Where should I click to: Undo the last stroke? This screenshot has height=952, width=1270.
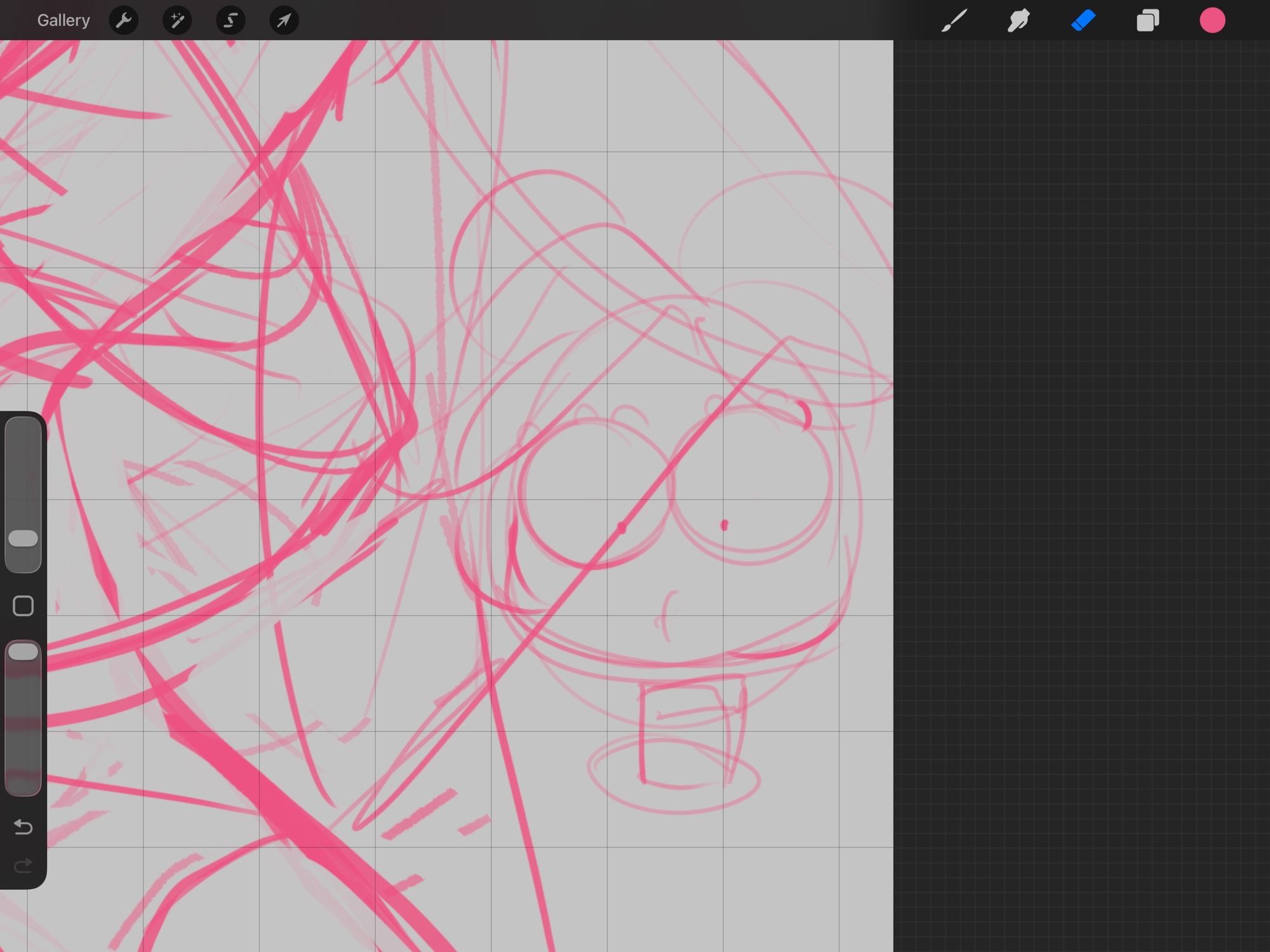point(23,827)
